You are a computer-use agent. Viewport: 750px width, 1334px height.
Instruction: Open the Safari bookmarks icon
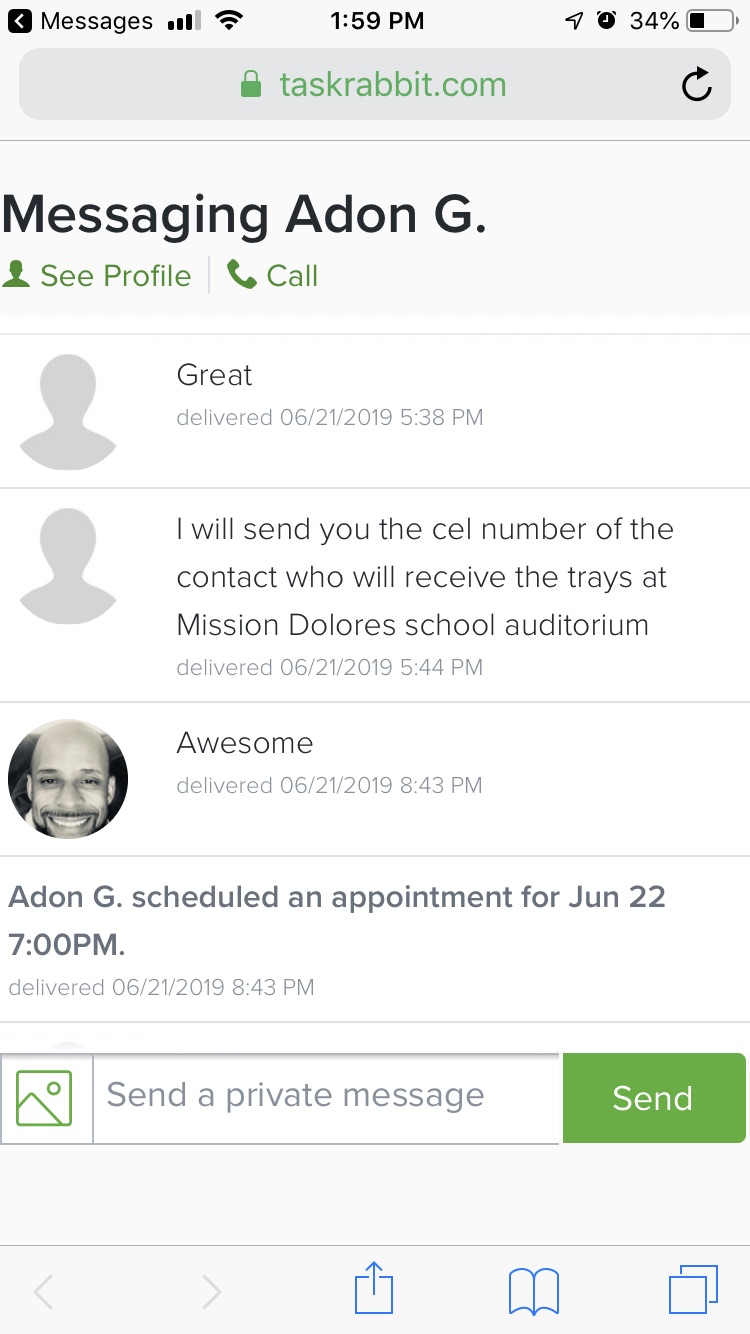(533, 1290)
